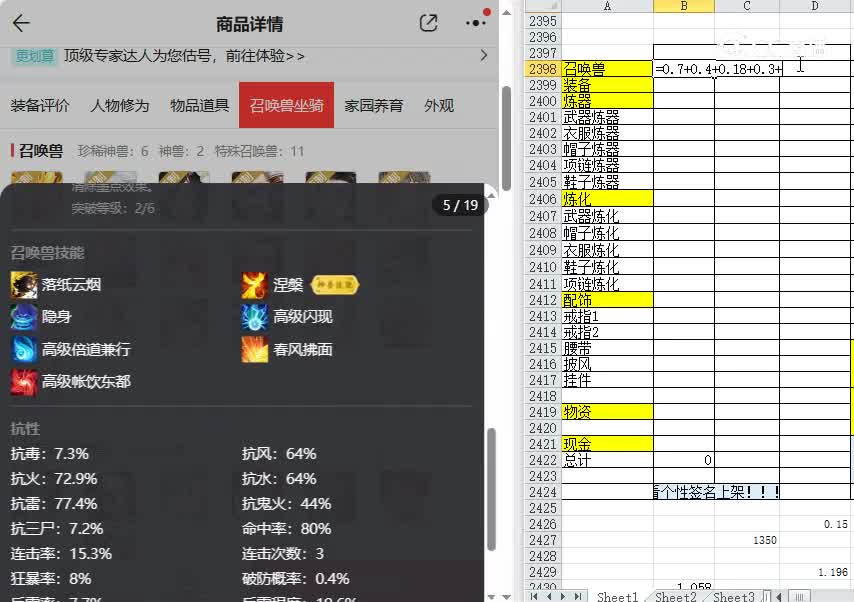Select the column D header
Screen dimensions: 854x602
point(815,6)
